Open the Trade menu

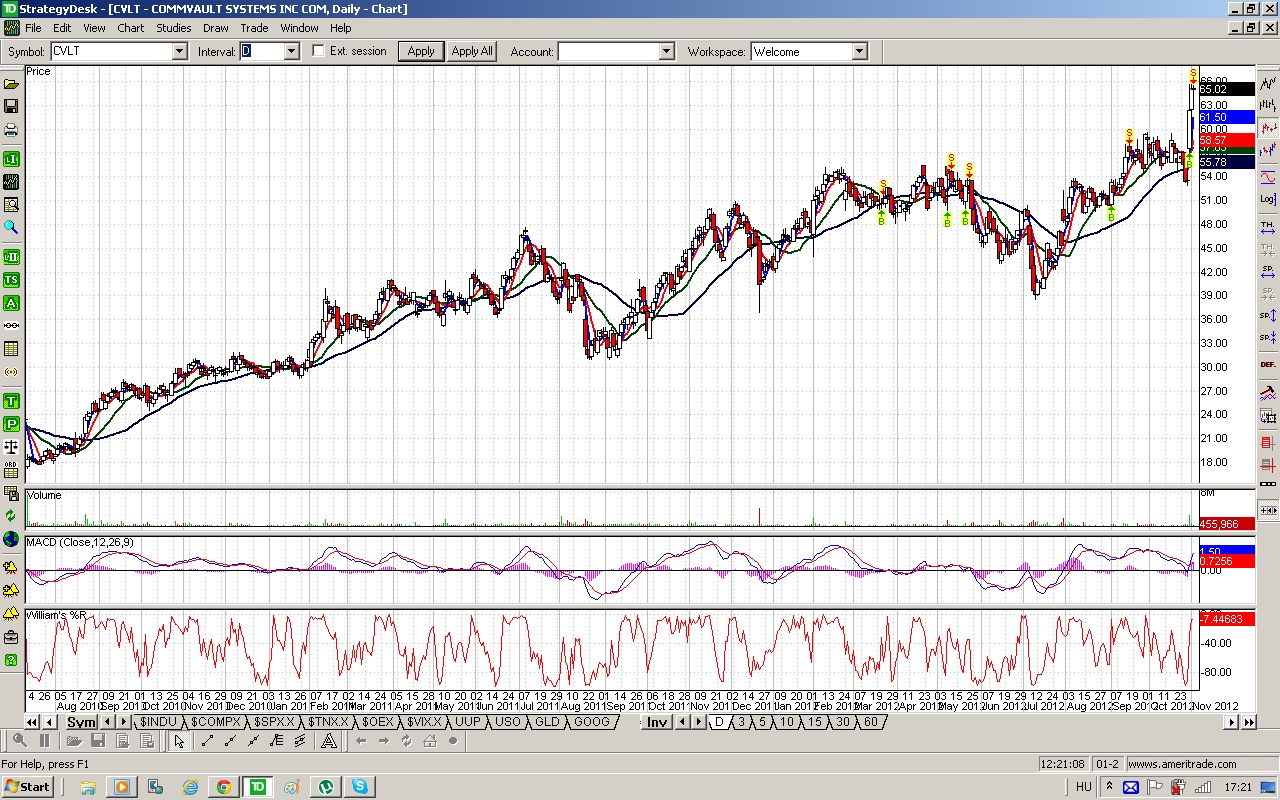(254, 28)
